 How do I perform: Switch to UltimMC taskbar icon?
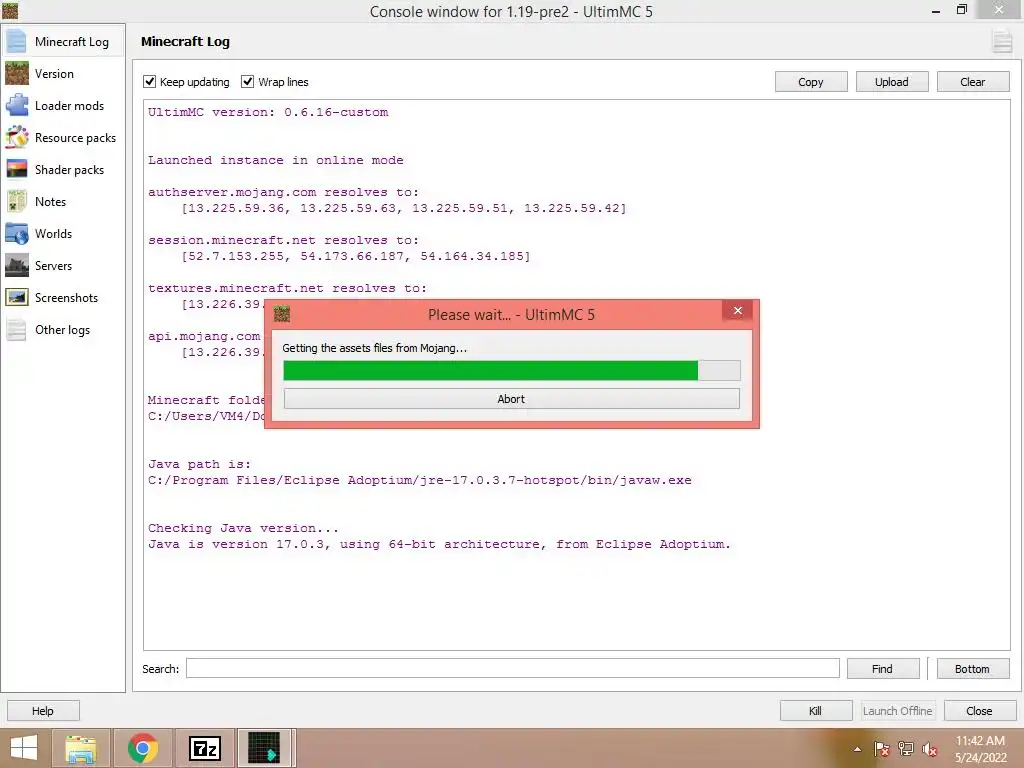pyautogui.click(x=264, y=748)
